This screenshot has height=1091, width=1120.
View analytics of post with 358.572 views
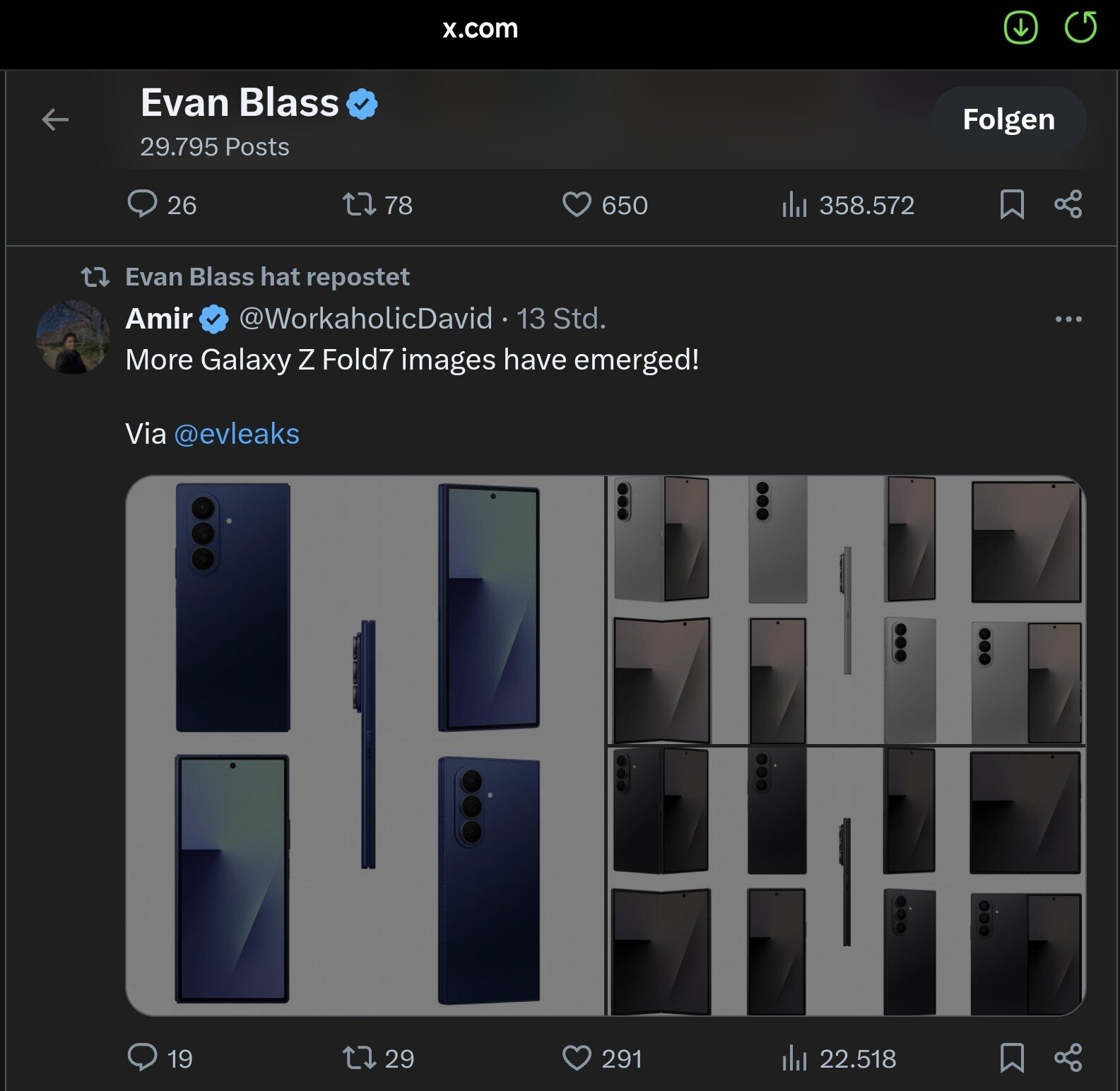(x=794, y=205)
